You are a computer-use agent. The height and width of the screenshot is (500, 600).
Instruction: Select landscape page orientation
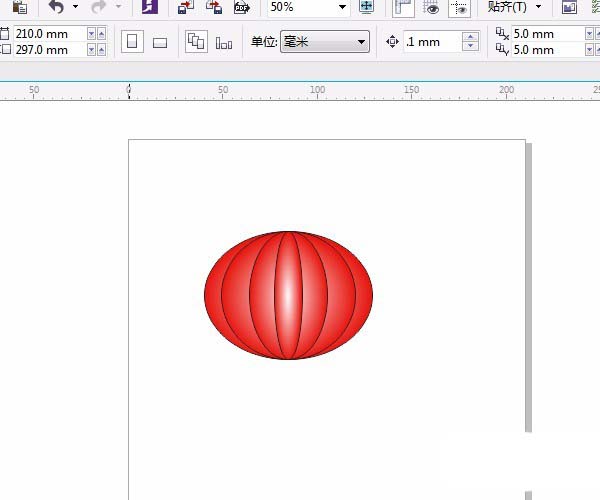[160, 42]
